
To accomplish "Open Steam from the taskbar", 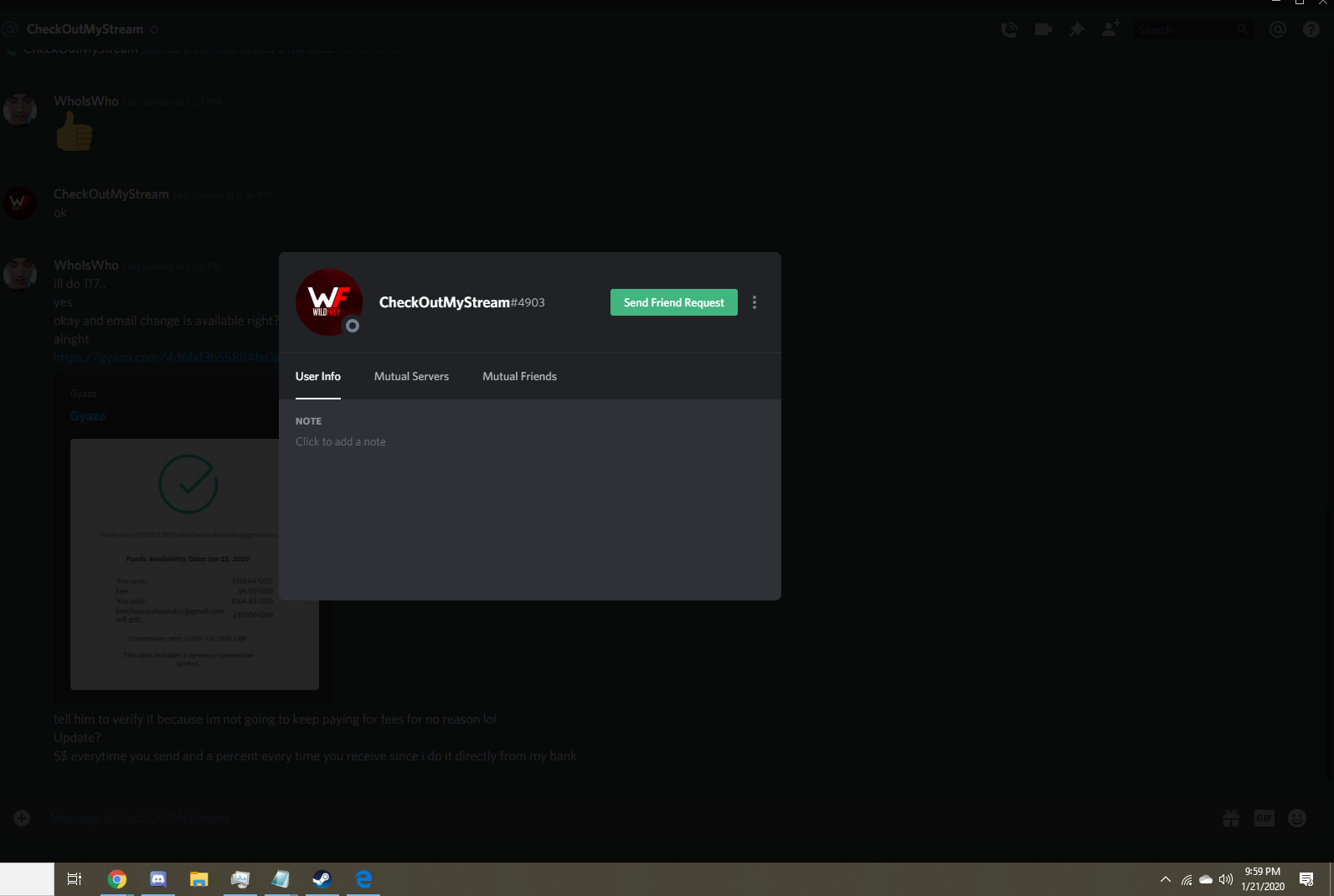I will [322, 879].
